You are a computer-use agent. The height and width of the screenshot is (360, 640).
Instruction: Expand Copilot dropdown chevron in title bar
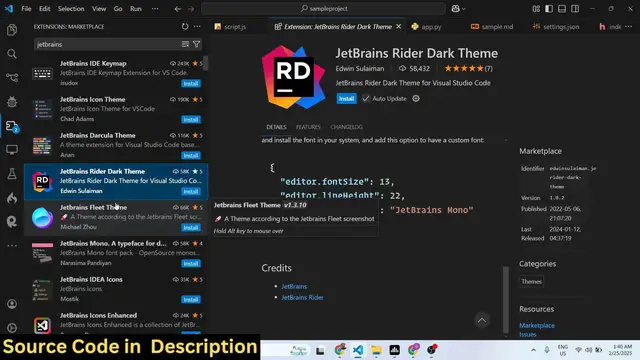click(464, 9)
